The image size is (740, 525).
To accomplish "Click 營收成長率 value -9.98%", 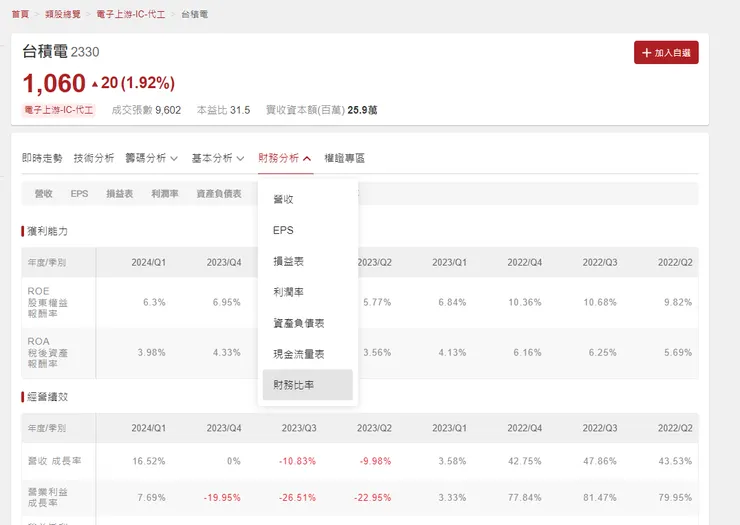I will pos(375,461).
